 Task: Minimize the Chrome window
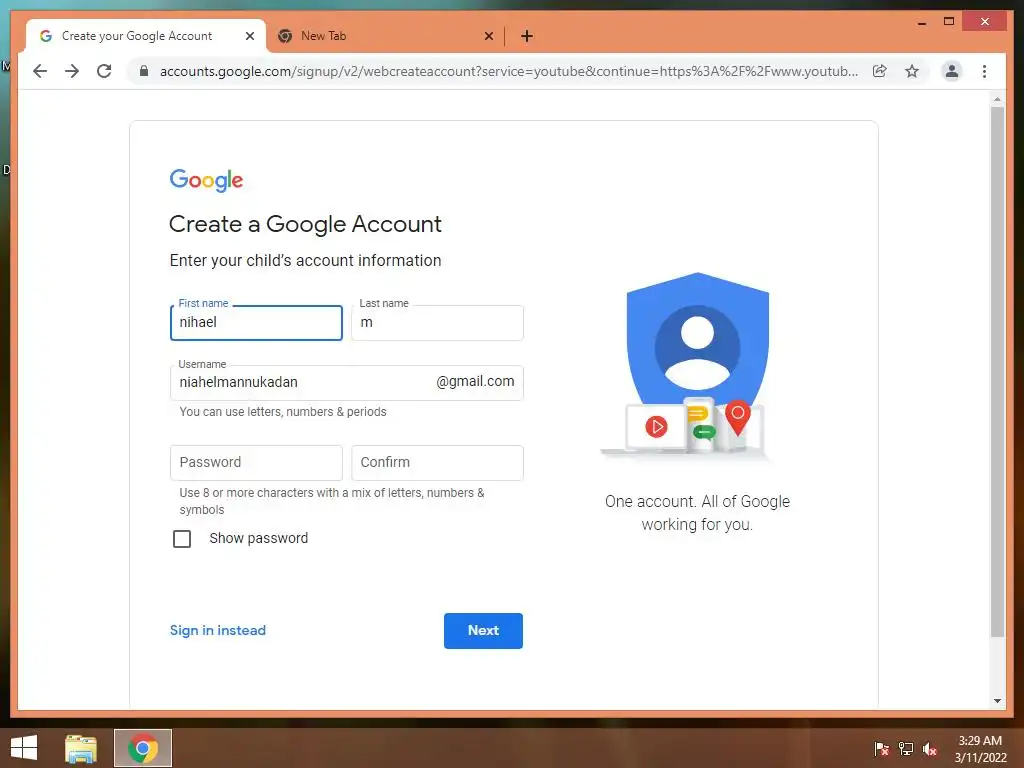pyautogui.click(x=922, y=22)
